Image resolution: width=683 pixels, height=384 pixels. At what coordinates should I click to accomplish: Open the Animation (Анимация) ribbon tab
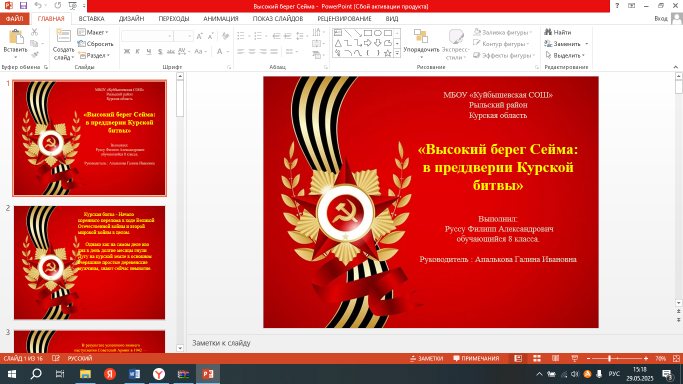point(220,19)
